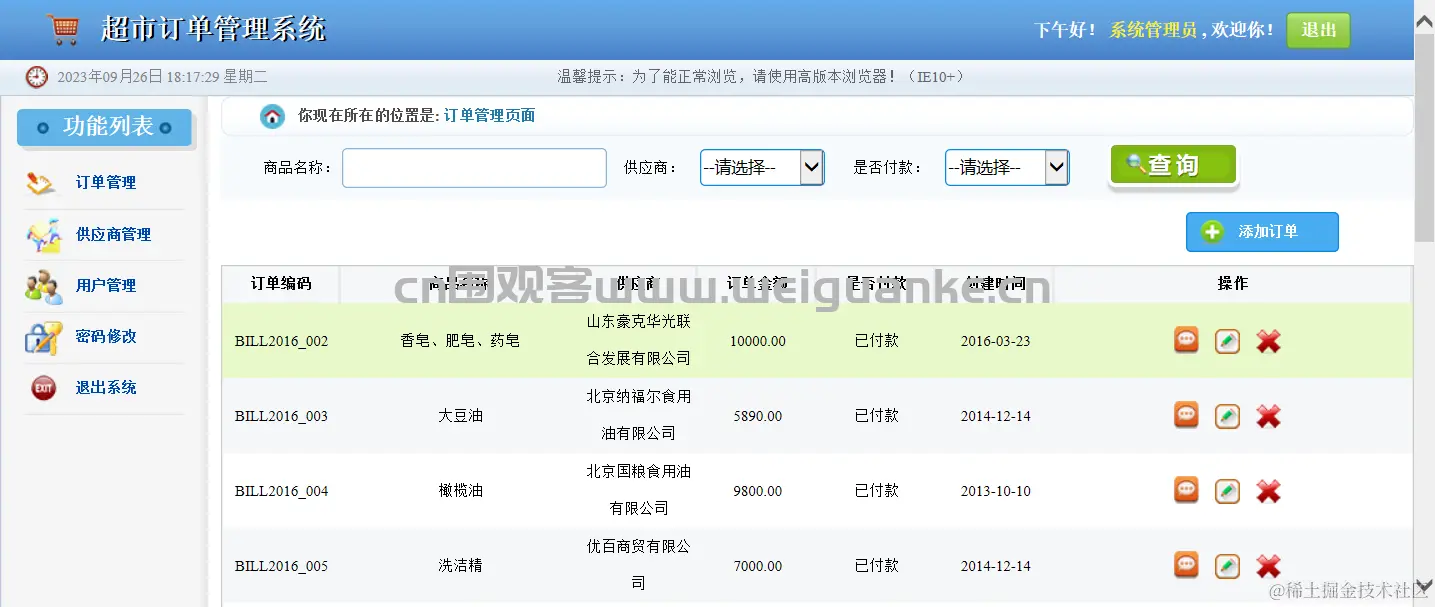Open 用户管理 in function list
Screen dimensions: 1435x607
pos(106,286)
